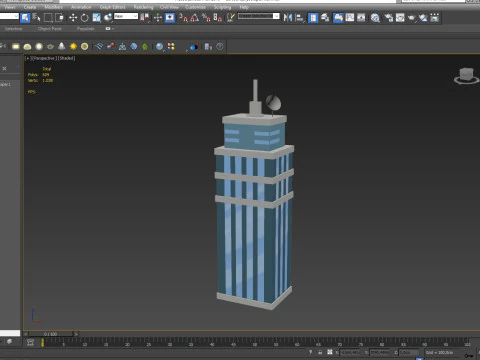Toggle the Scene Explorer button
Viewport: 480px width, 360px height.
[x=313, y=17]
